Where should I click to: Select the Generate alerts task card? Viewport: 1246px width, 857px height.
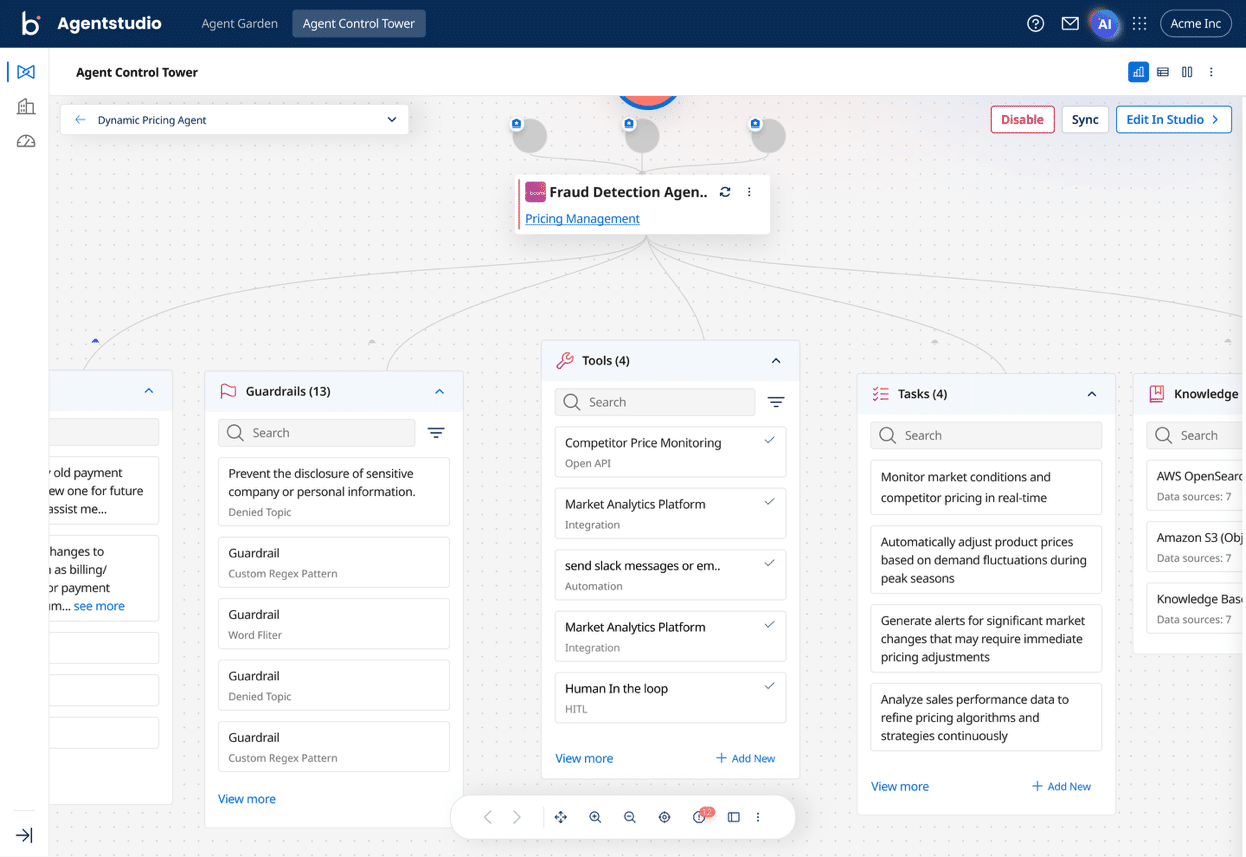tap(986, 638)
